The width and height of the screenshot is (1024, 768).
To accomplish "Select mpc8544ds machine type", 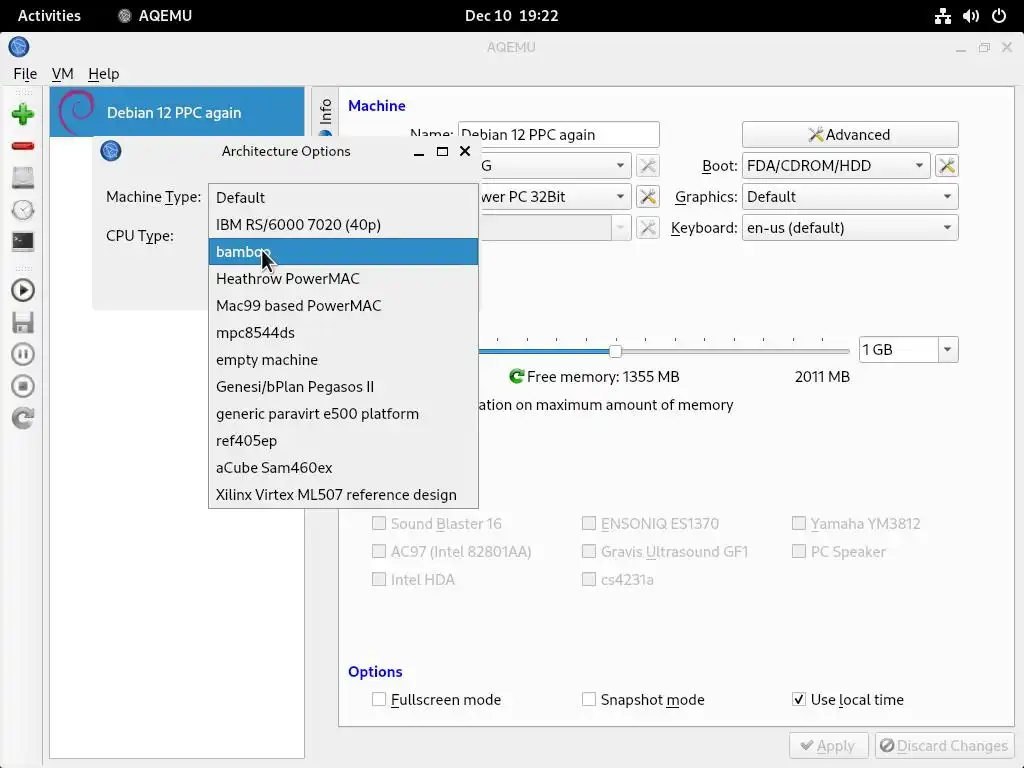I will [344, 332].
